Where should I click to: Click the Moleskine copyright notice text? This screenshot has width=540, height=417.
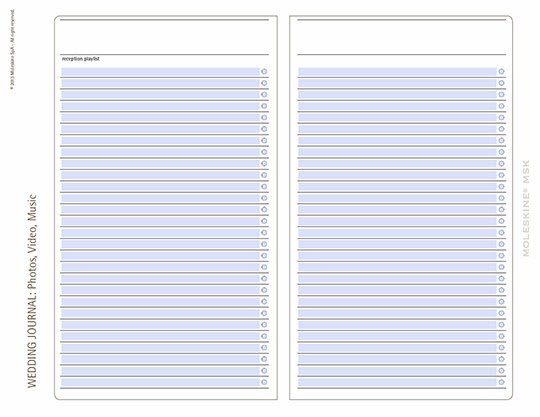[12, 50]
